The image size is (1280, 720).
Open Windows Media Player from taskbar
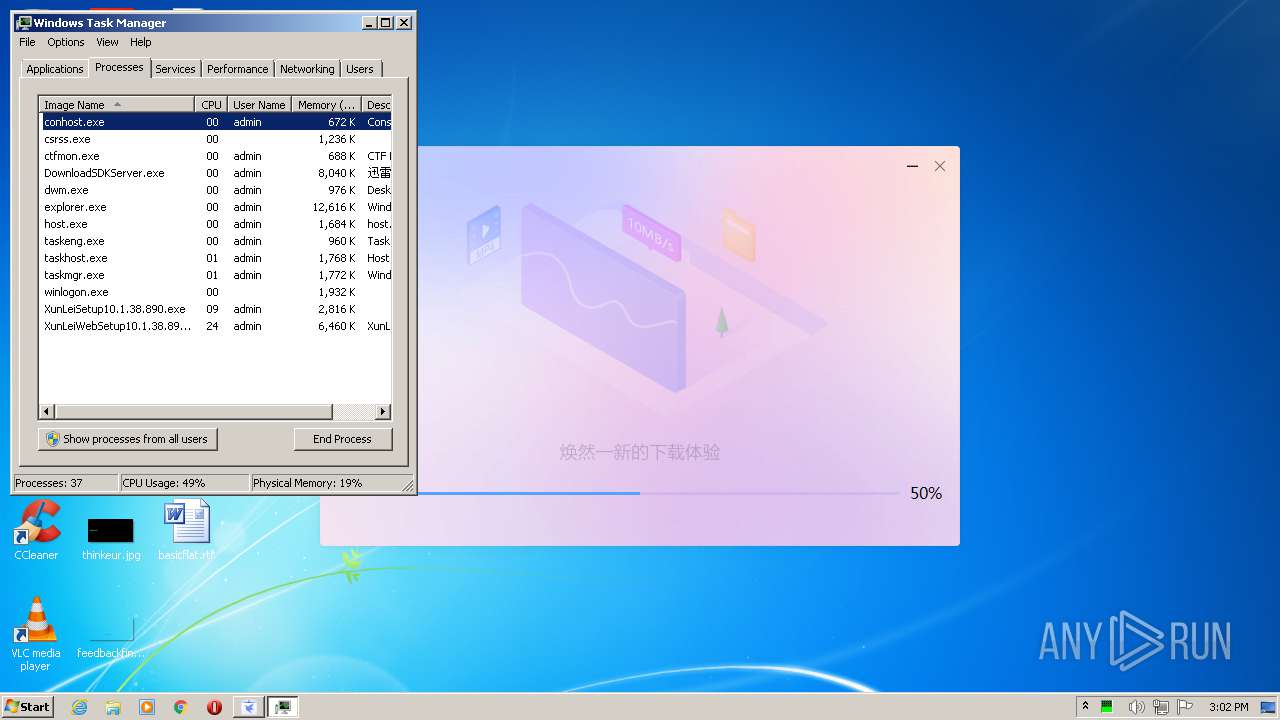pos(147,707)
